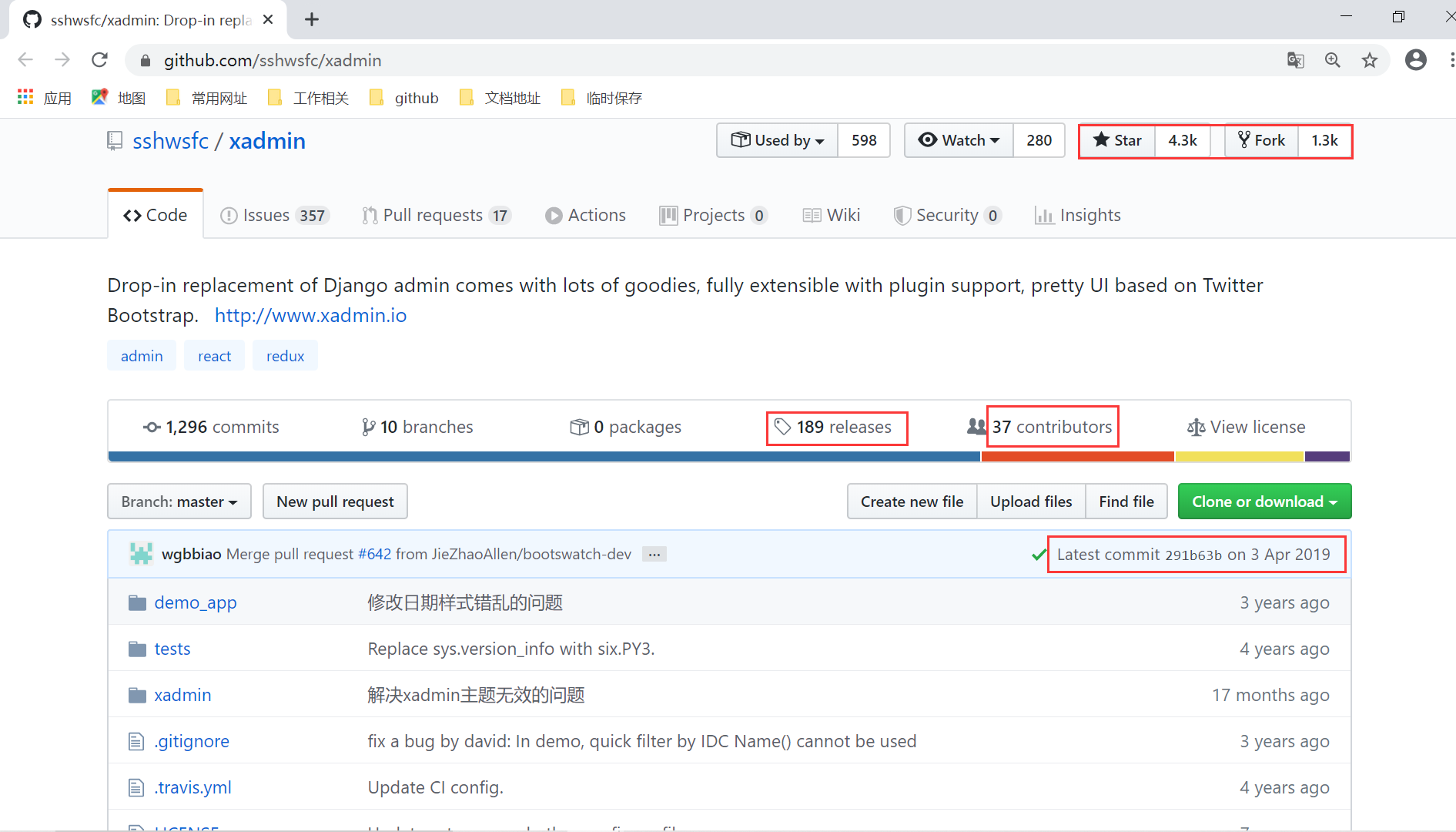Viewport: 1456px width, 832px height.
Task: Click the yellow language bar segment
Action: pos(1240,456)
